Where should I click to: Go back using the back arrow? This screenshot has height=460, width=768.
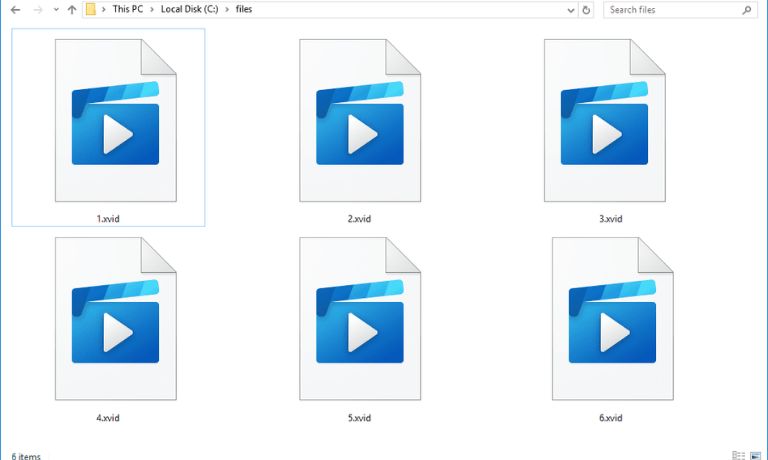pos(16,10)
